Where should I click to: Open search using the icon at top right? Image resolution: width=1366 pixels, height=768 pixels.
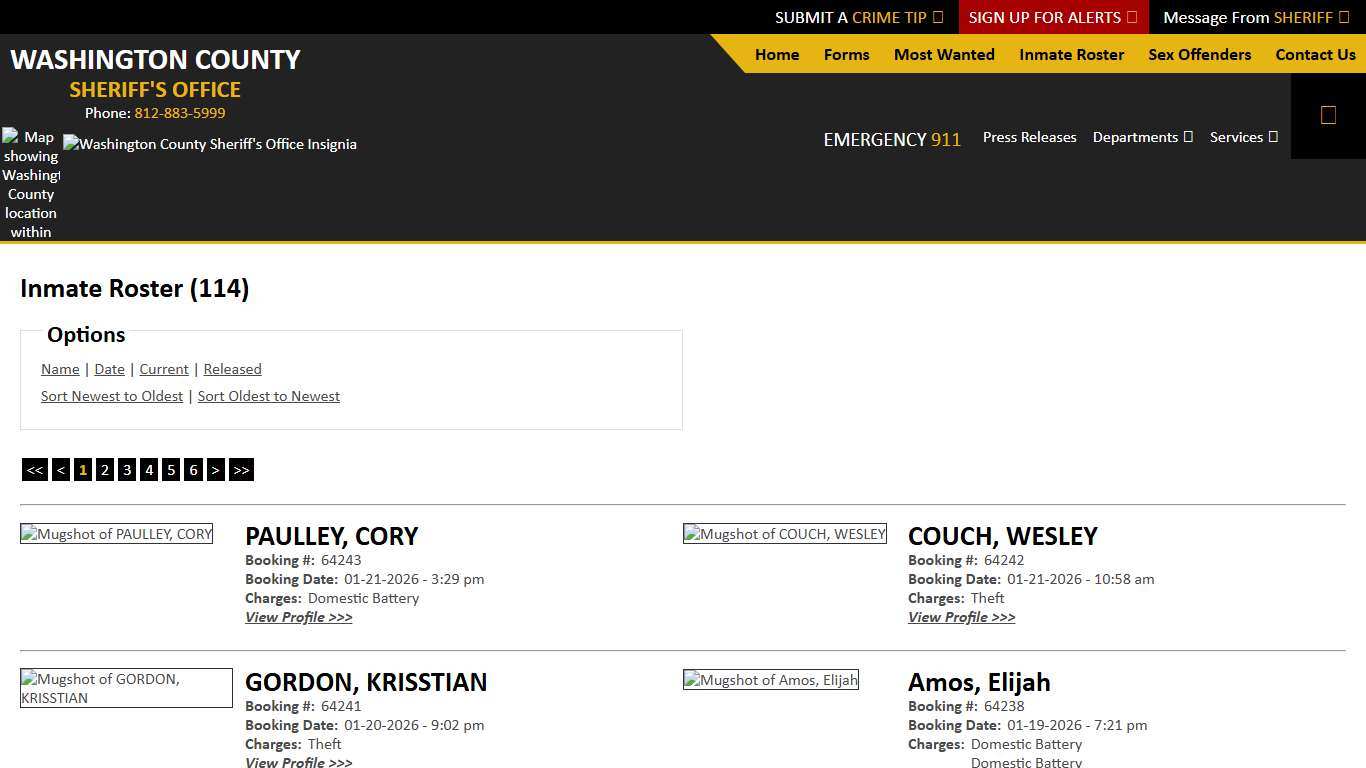pos(1328,114)
